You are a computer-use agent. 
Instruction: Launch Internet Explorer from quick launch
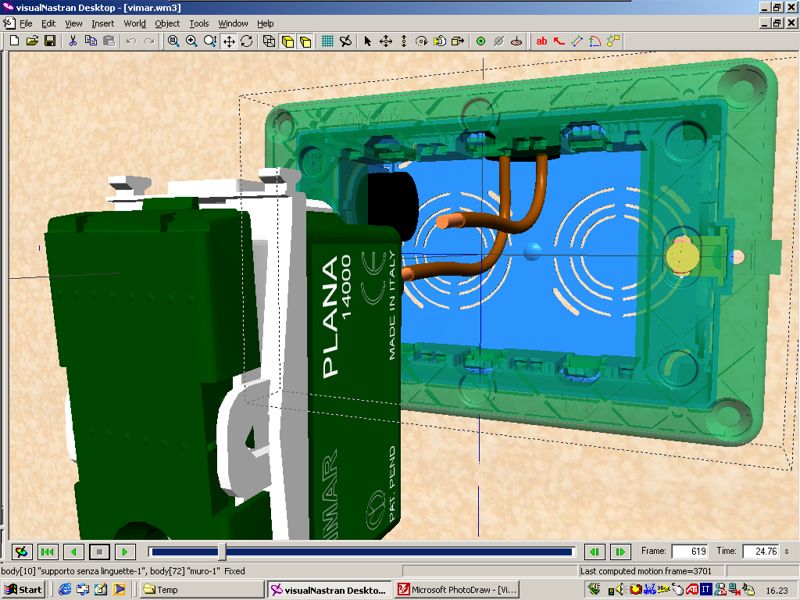coord(65,590)
